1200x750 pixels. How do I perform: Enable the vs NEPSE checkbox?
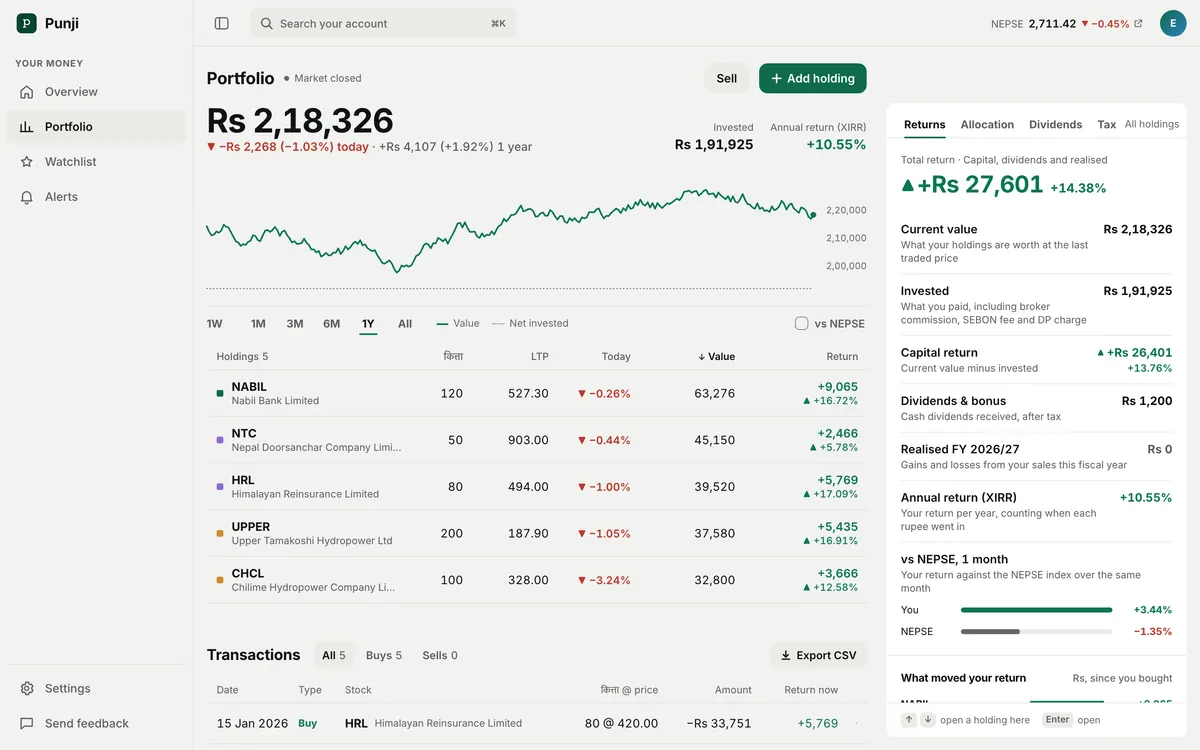(801, 323)
